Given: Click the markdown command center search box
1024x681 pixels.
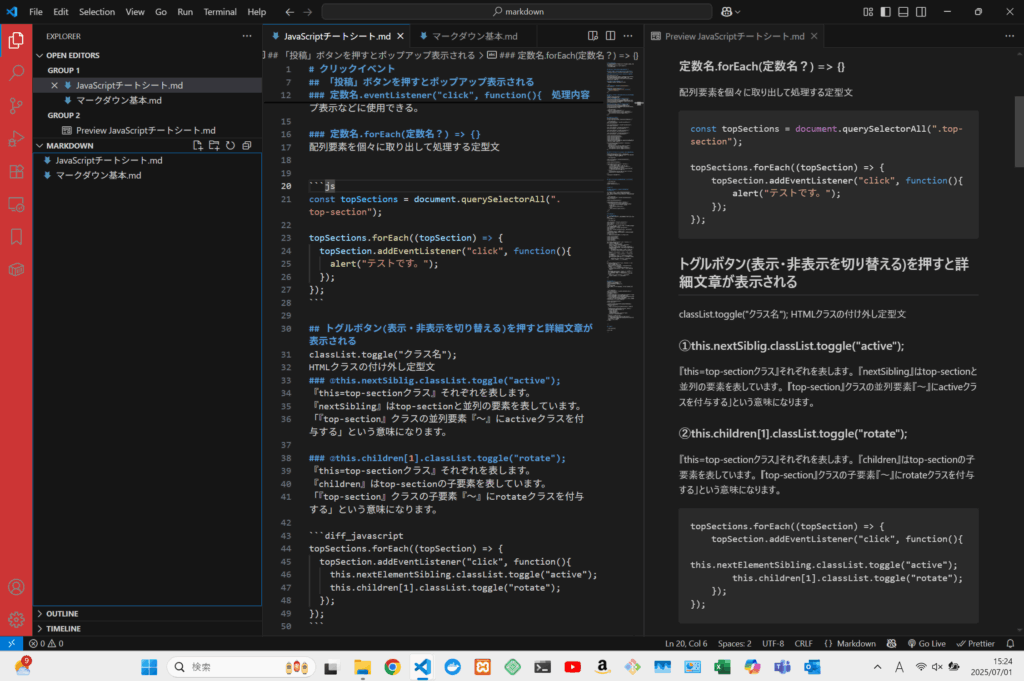Looking at the screenshot, I should click(x=517, y=12).
